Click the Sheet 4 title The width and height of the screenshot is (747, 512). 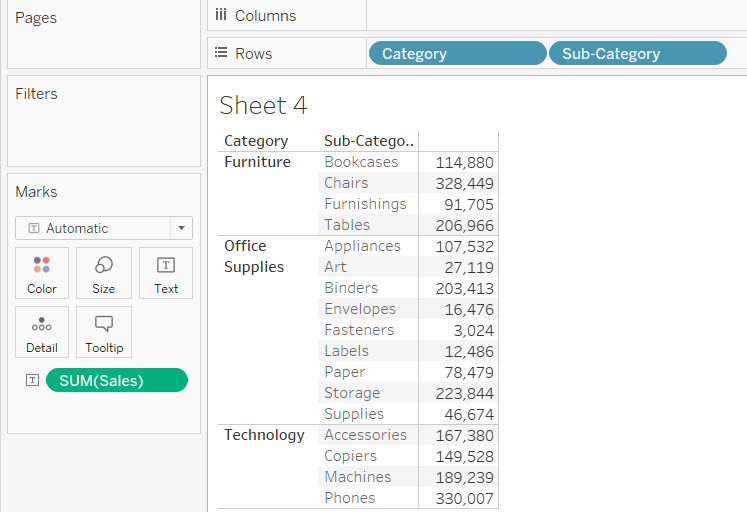click(263, 105)
